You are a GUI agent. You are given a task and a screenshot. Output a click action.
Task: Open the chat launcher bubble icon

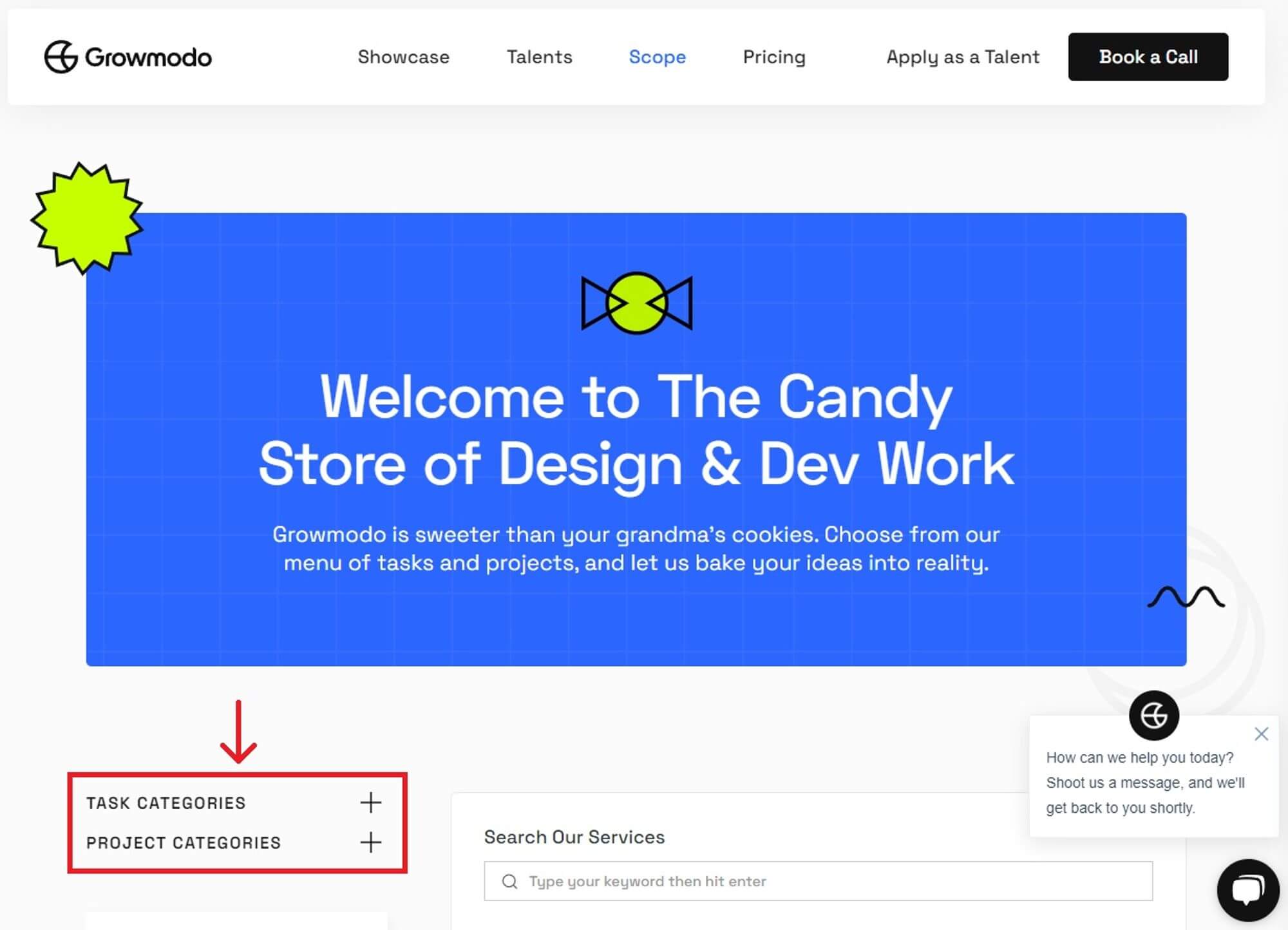click(x=1247, y=890)
